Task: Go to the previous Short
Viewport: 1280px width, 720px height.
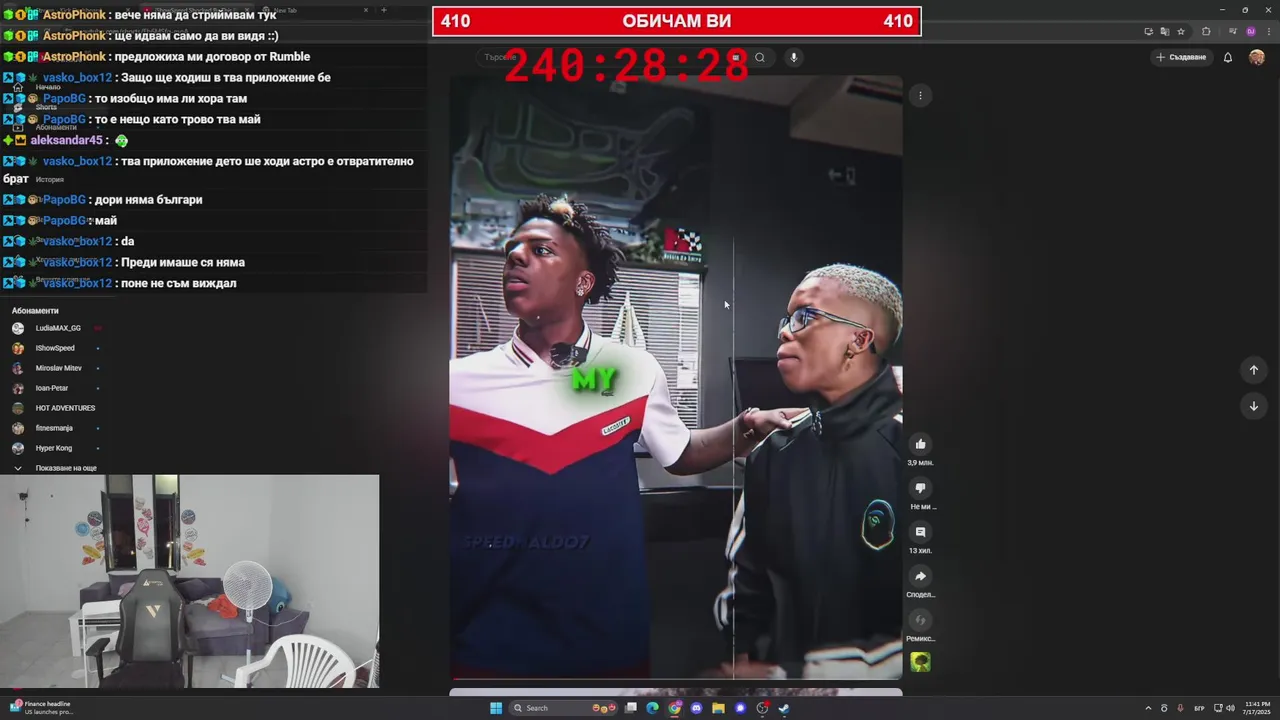Action: click(1253, 370)
